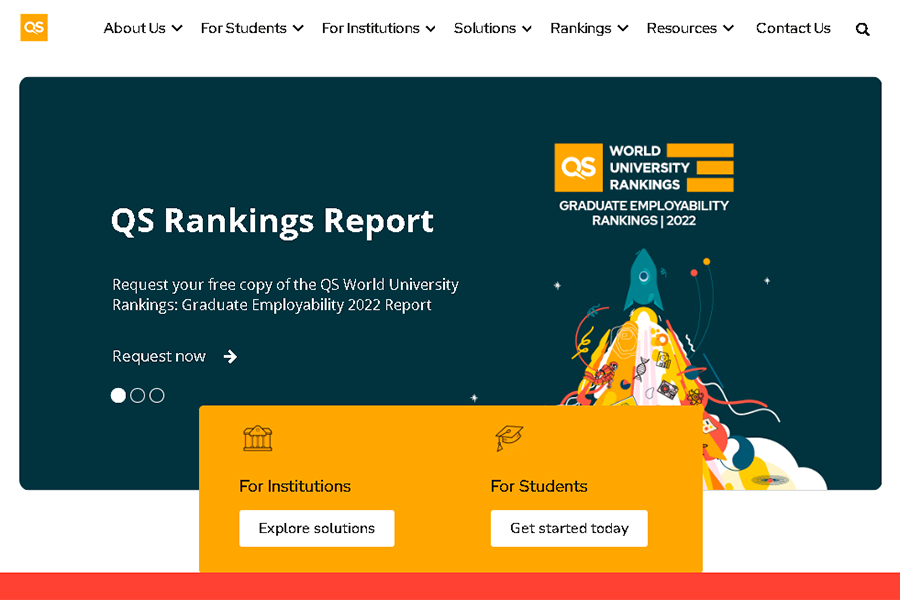Open the Rankings menu label
This screenshot has height=600, width=900.
[x=581, y=28]
